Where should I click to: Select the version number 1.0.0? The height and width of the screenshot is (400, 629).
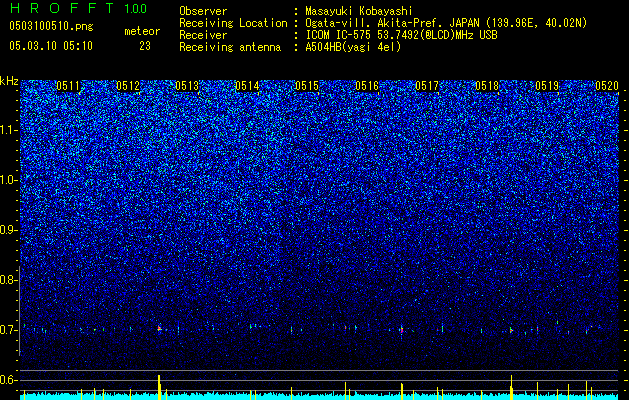(136, 9)
